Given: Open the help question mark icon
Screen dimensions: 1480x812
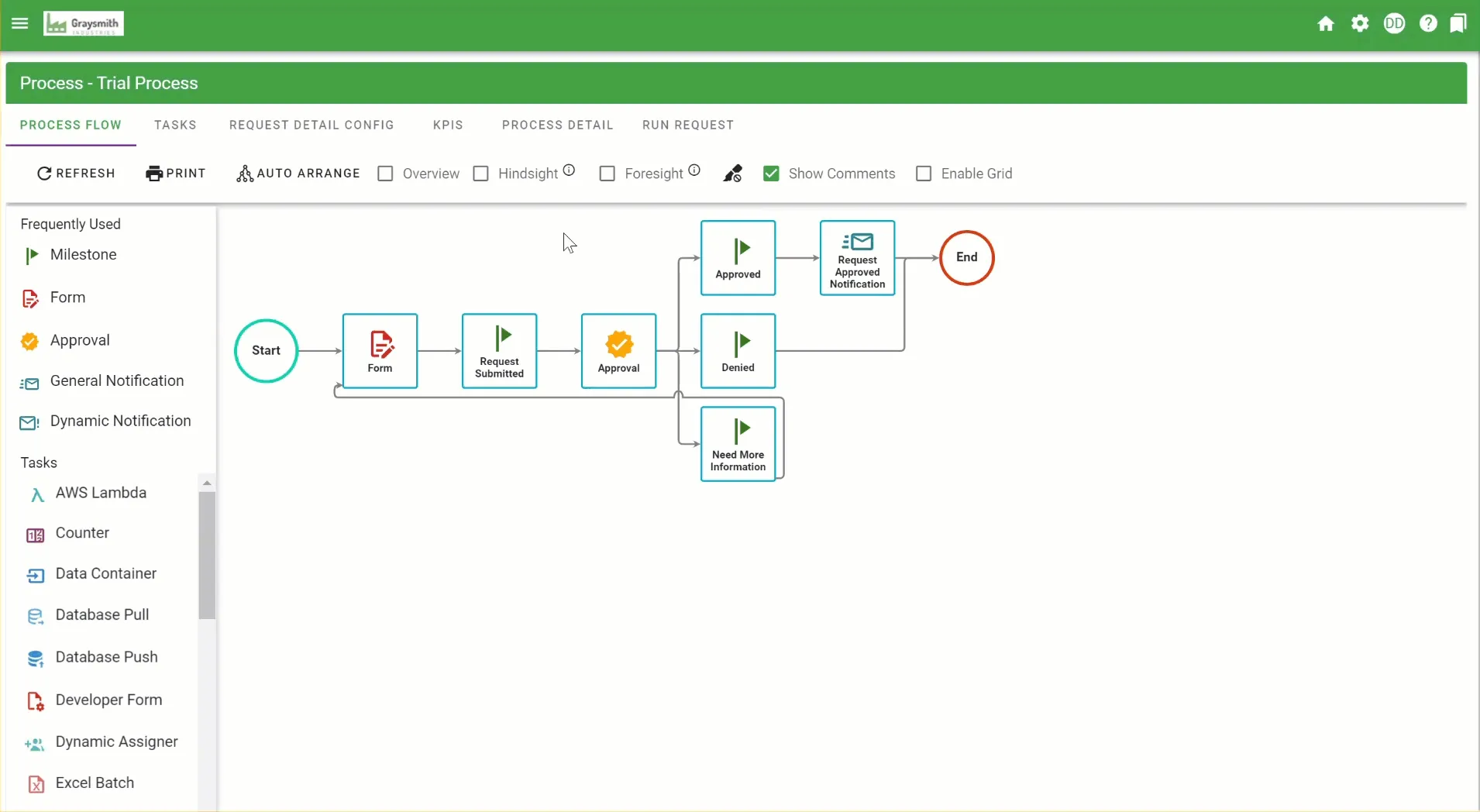Looking at the screenshot, I should click(x=1428, y=24).
